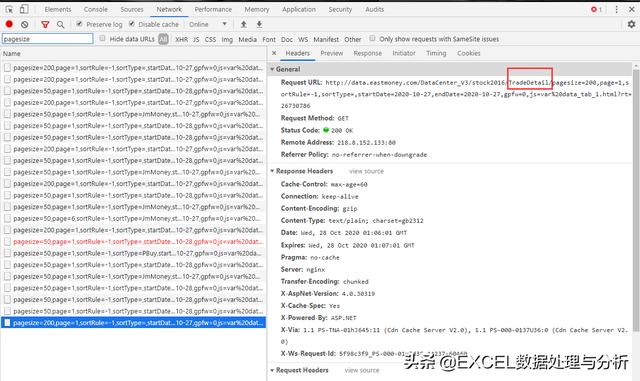View source of Response Headers
The height and width of the screenshot is (381, 640).
366,171
